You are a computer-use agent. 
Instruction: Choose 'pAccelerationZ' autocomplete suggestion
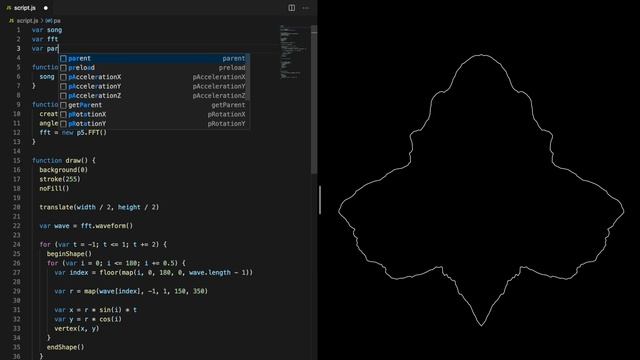click(x=154, y=96)
